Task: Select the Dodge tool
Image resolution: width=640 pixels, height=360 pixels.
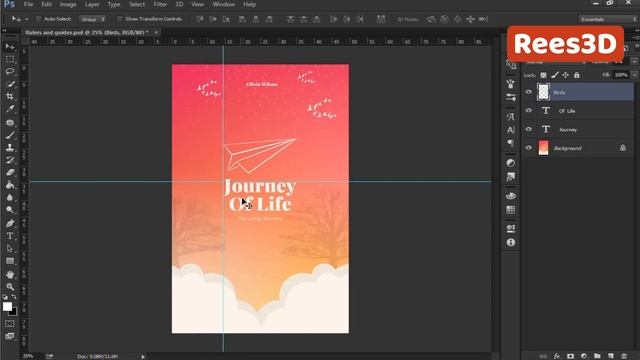Action: click(x=10, y=210)
